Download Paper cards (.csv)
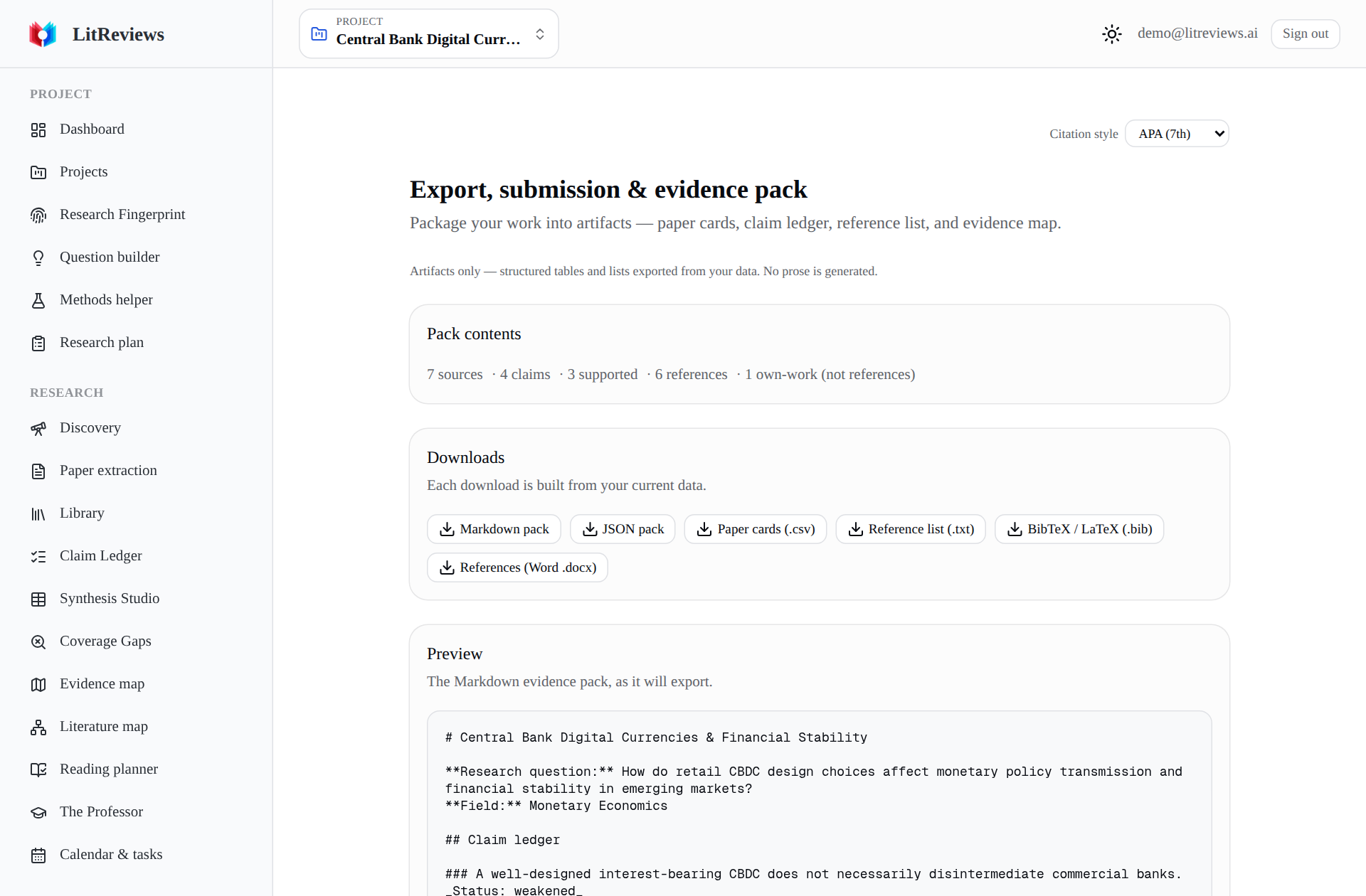The width and height of the screenshot is (1366, 896). [x=756, y=529]
